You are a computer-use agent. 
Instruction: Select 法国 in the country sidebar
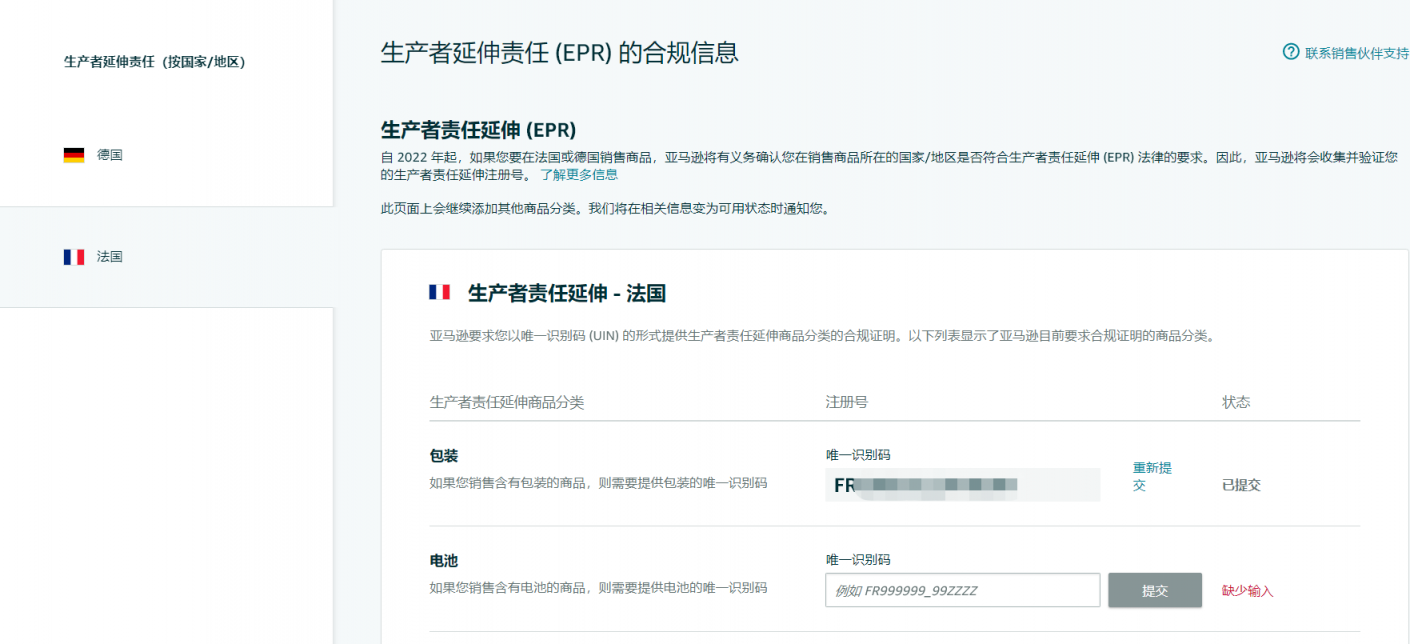click(x=110, y=257)
